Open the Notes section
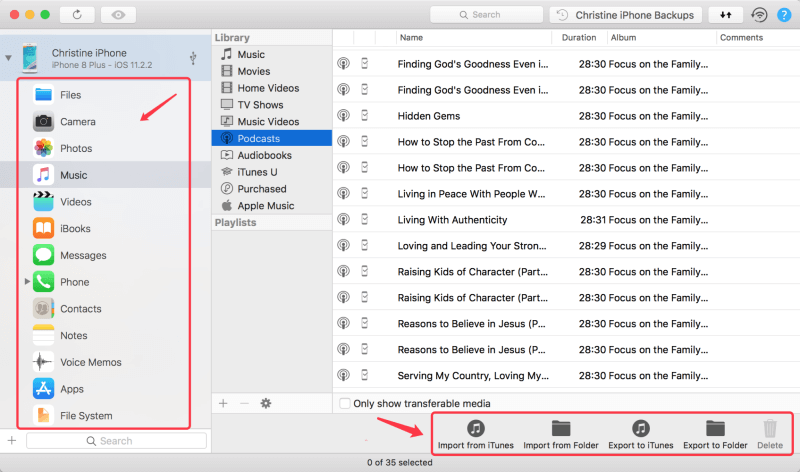The width and height of the screenshot is (800, 472). pos(105,335)
